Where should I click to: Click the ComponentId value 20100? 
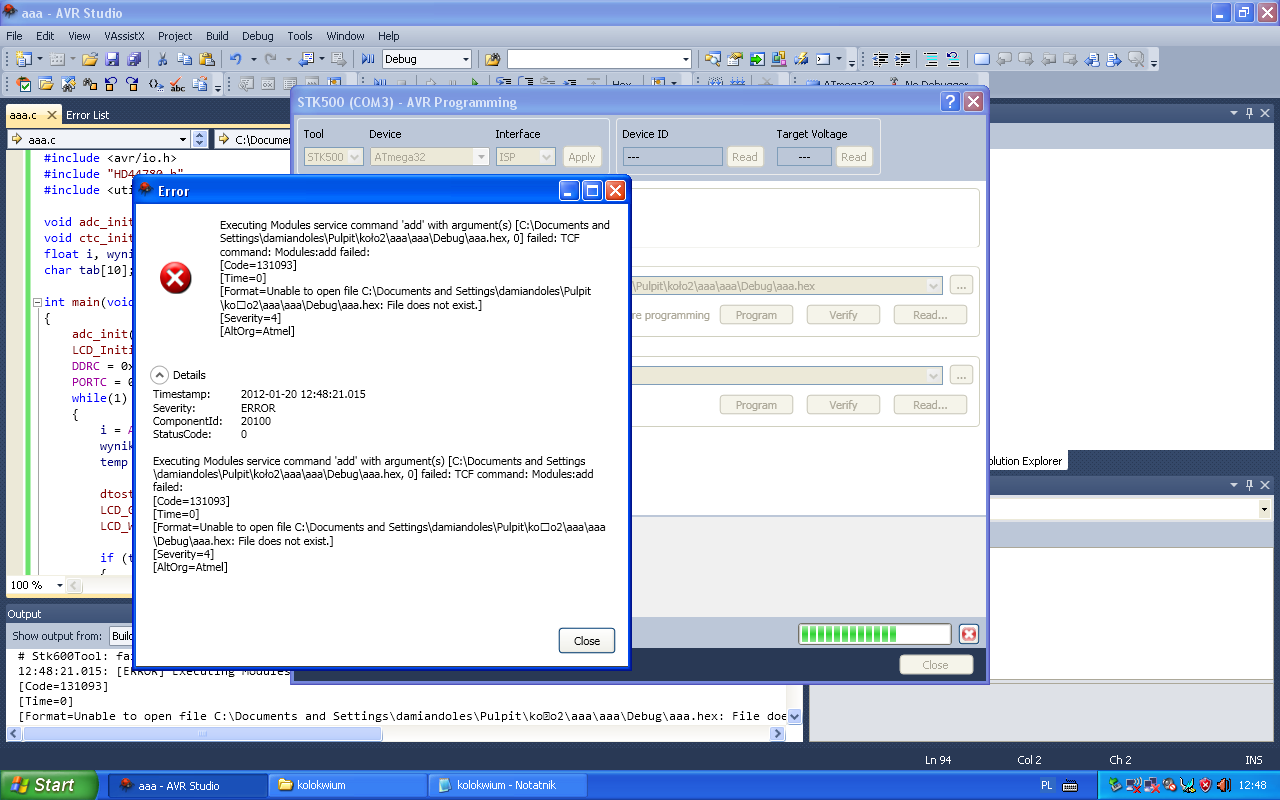[256, 422]
